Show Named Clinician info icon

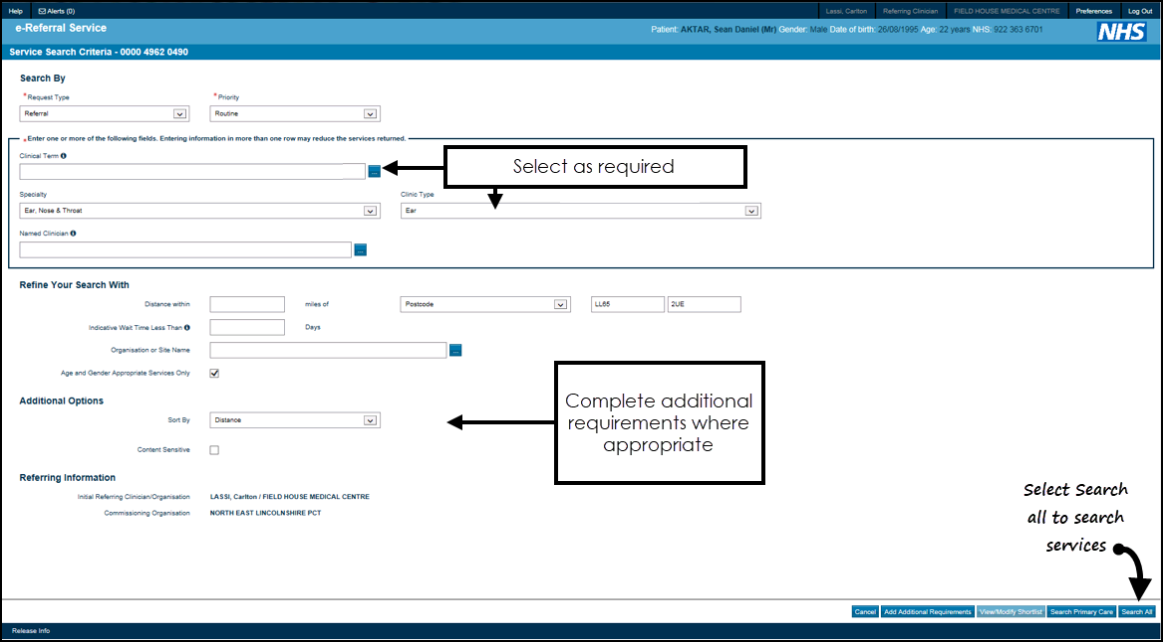(x=73, y=233)
